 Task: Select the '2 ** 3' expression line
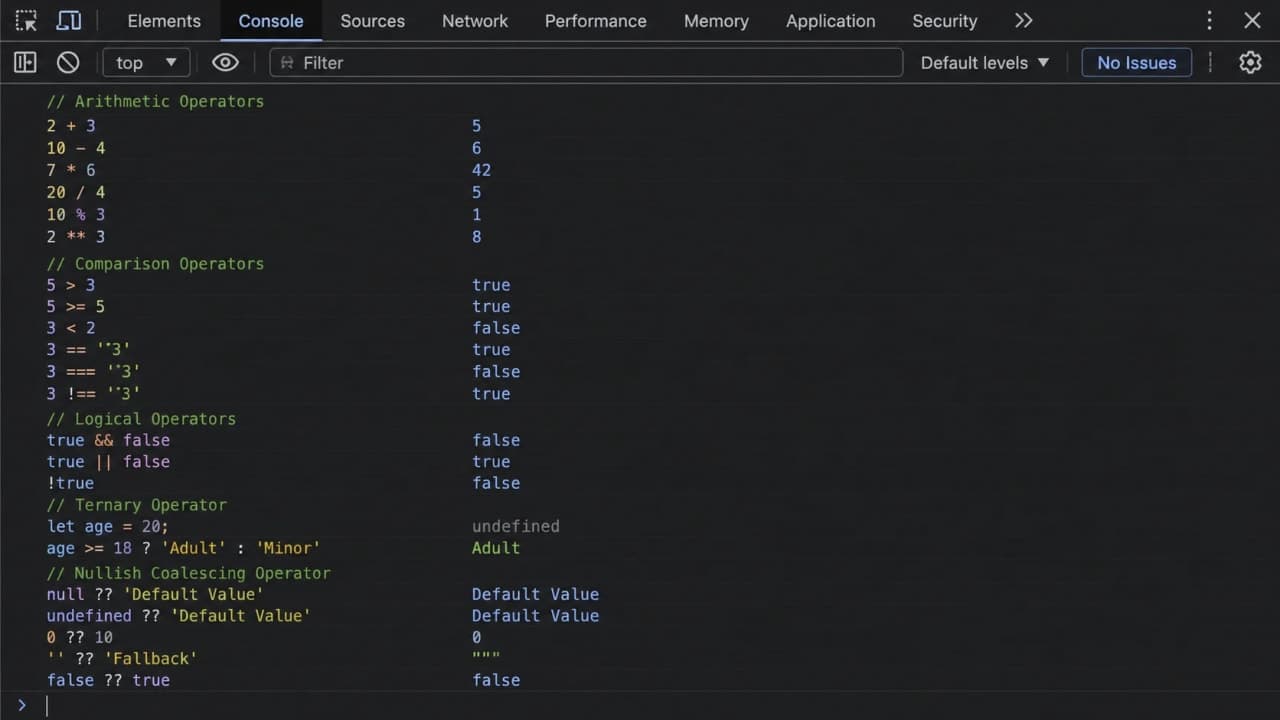76,236
